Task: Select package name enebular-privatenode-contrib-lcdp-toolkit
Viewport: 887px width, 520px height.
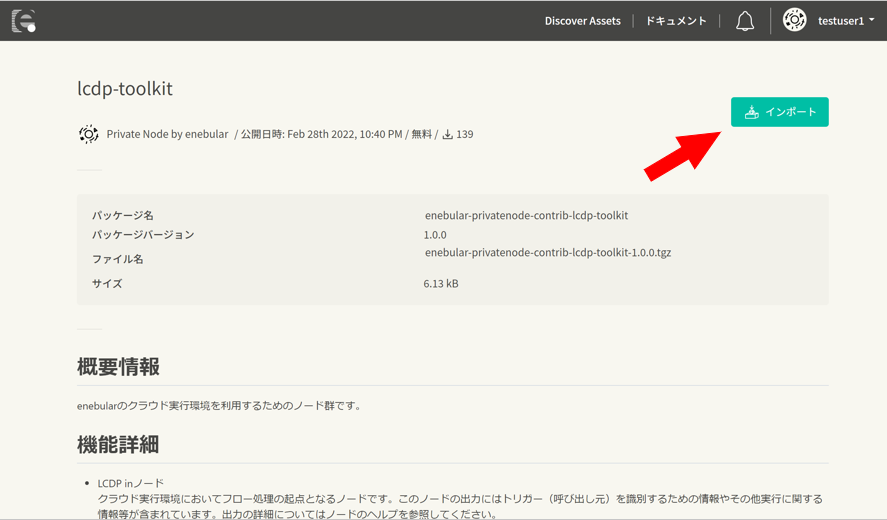Action: (527, 215)
